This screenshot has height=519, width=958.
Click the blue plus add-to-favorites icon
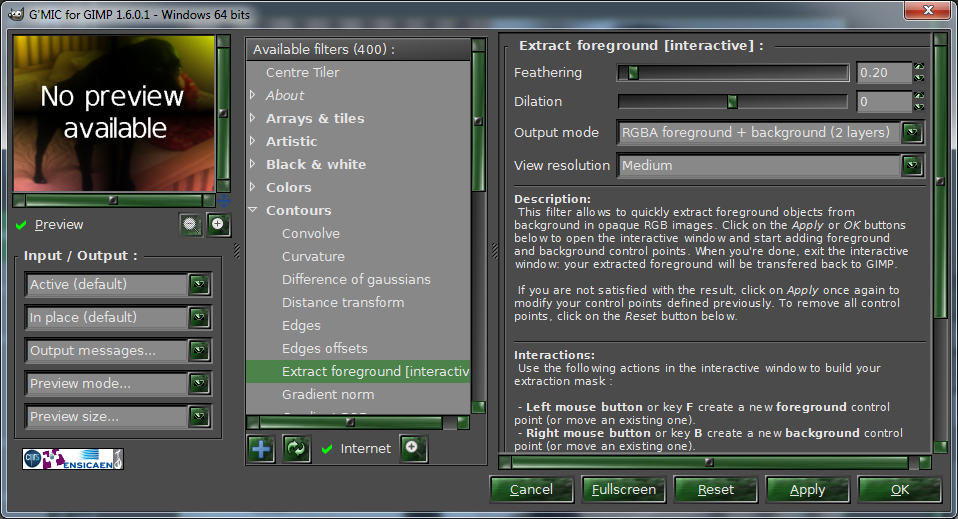tap(261, 449)
